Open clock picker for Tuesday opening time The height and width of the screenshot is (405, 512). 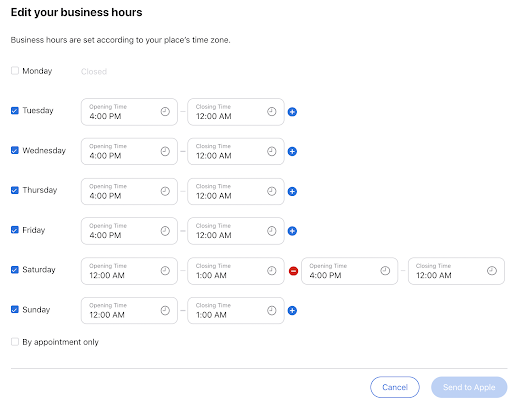click(x=165, y=112)
